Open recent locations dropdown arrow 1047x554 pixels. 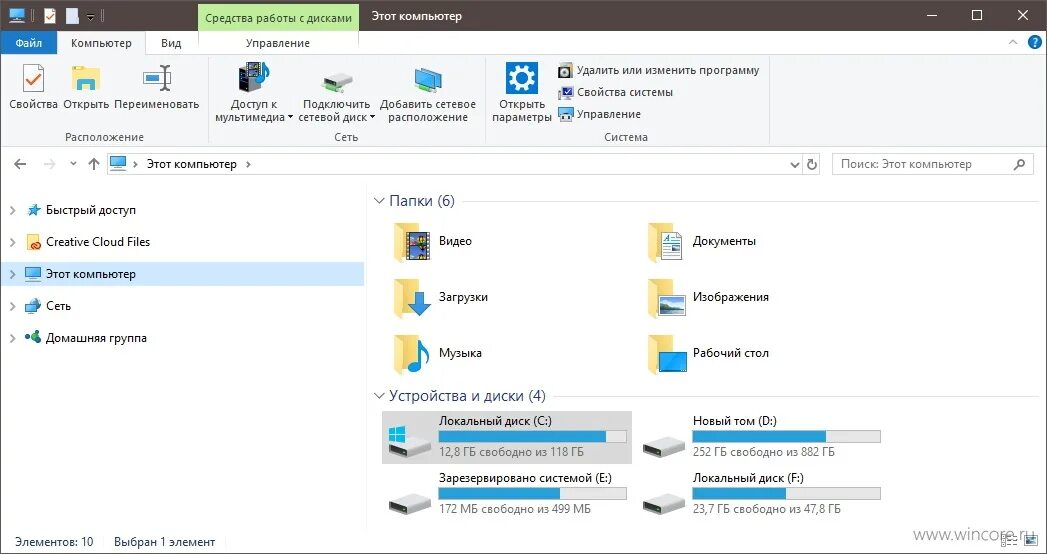[73, 164]
